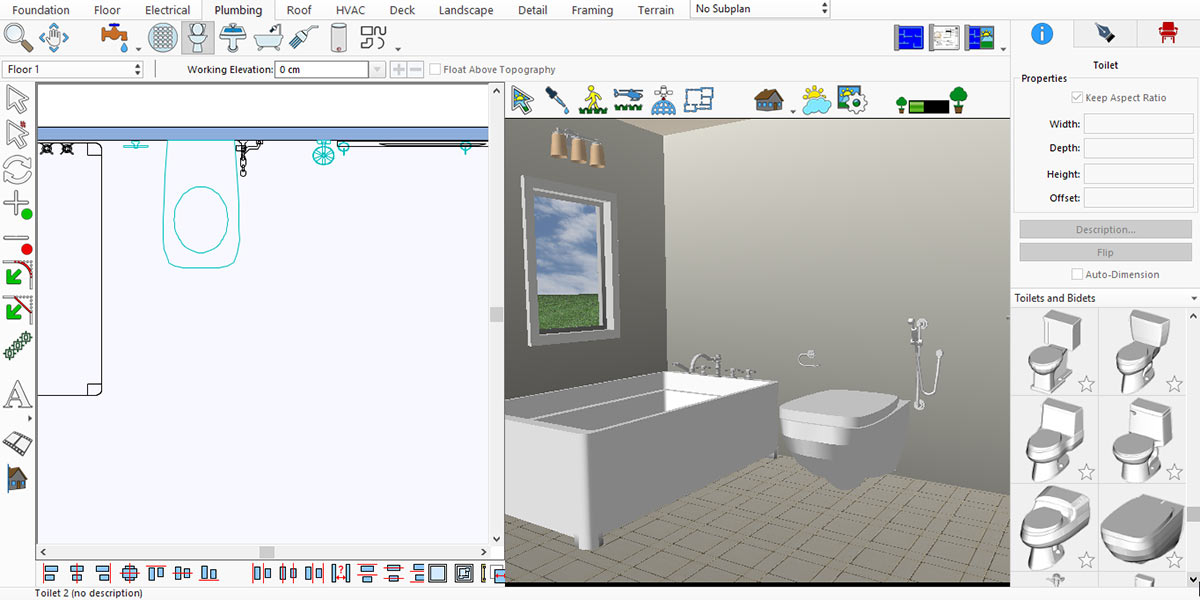Open the Landscape tab

[465, 10]
